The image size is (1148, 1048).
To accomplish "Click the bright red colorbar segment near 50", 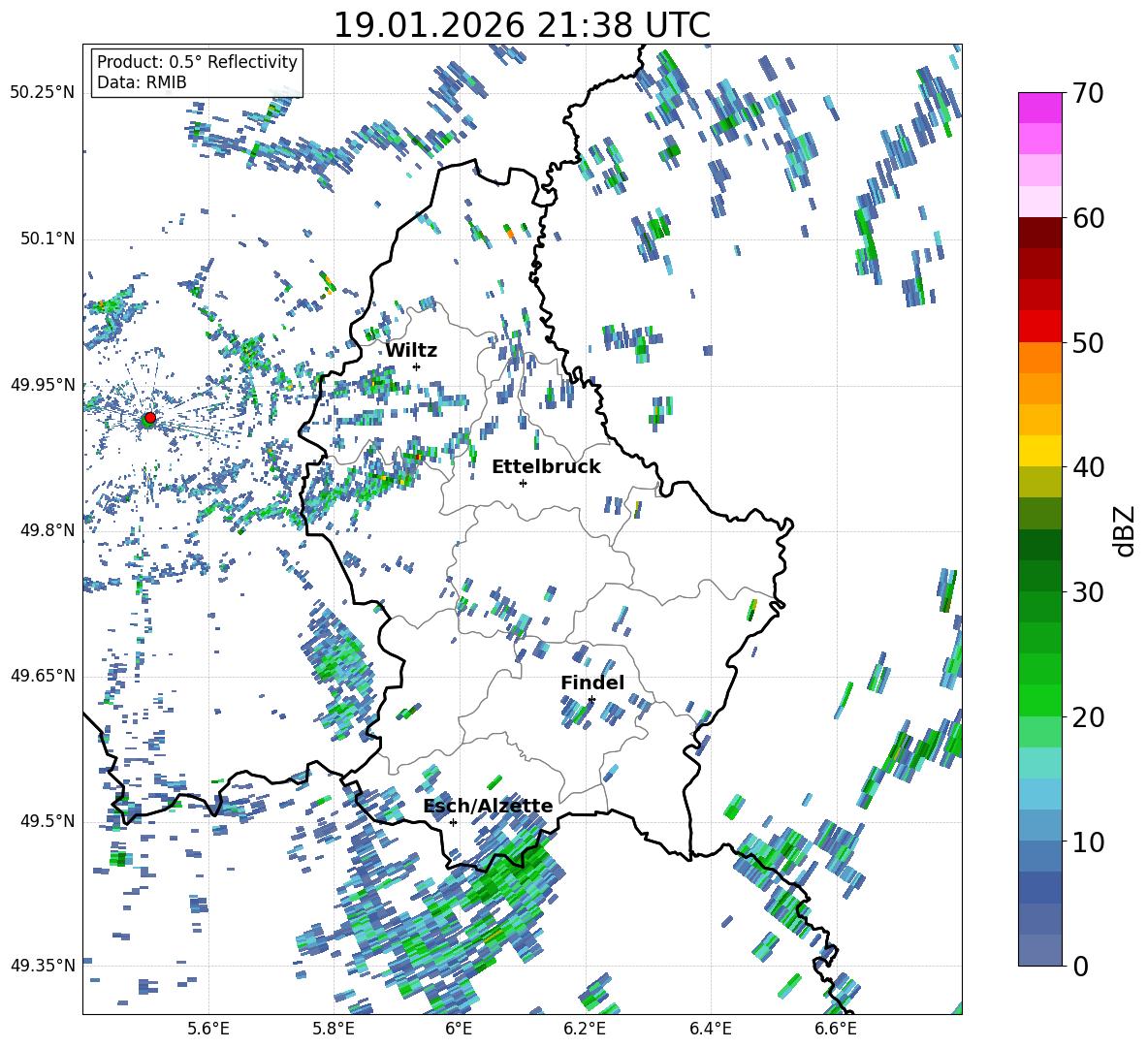I will click(1039, 327).
